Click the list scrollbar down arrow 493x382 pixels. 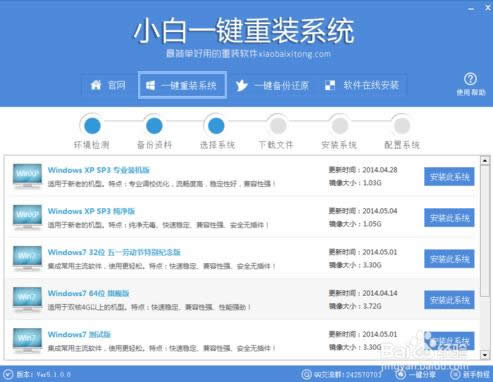click(x=485, y=355)
